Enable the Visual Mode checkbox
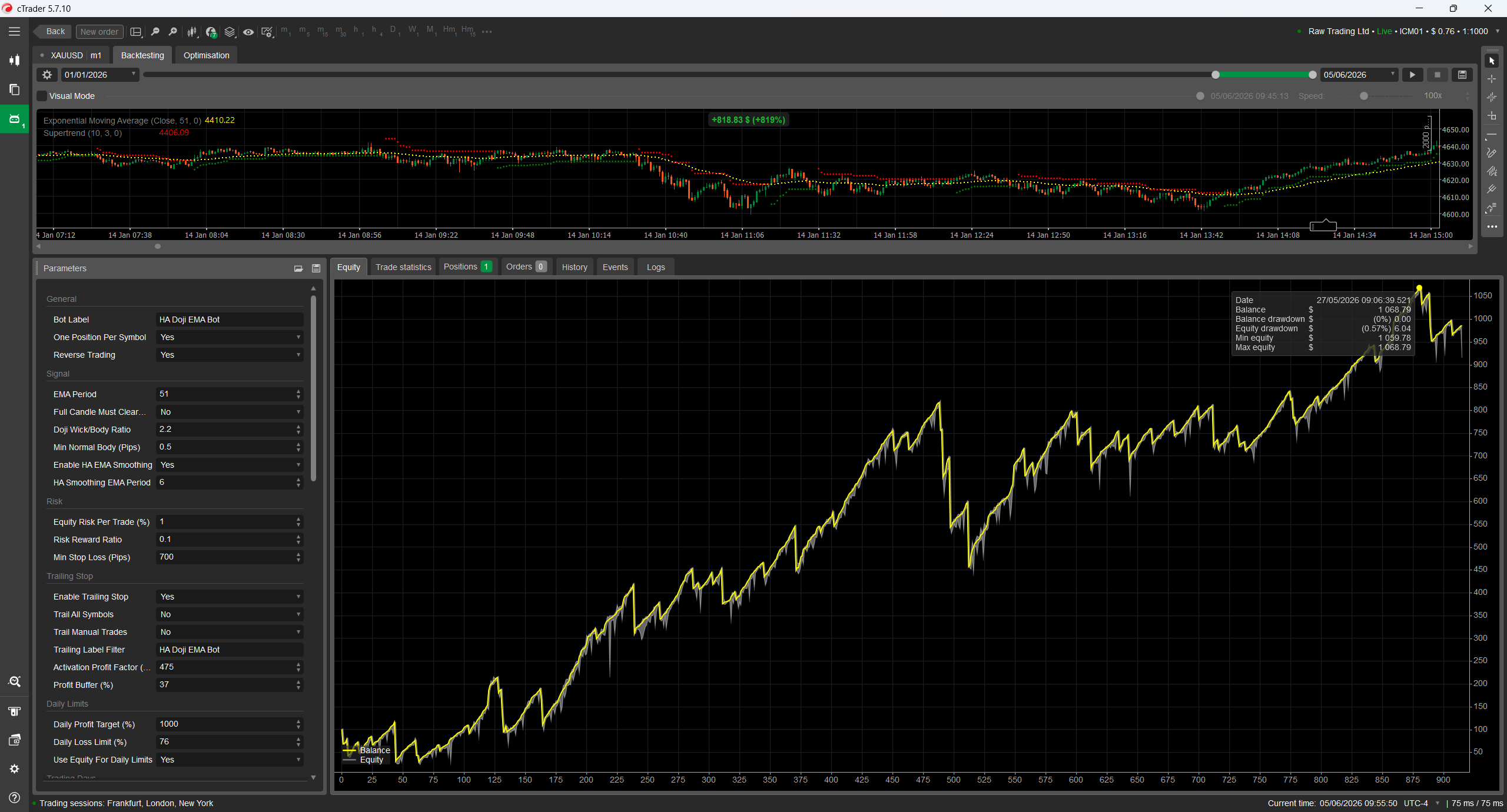 click(x=42, y=96)
